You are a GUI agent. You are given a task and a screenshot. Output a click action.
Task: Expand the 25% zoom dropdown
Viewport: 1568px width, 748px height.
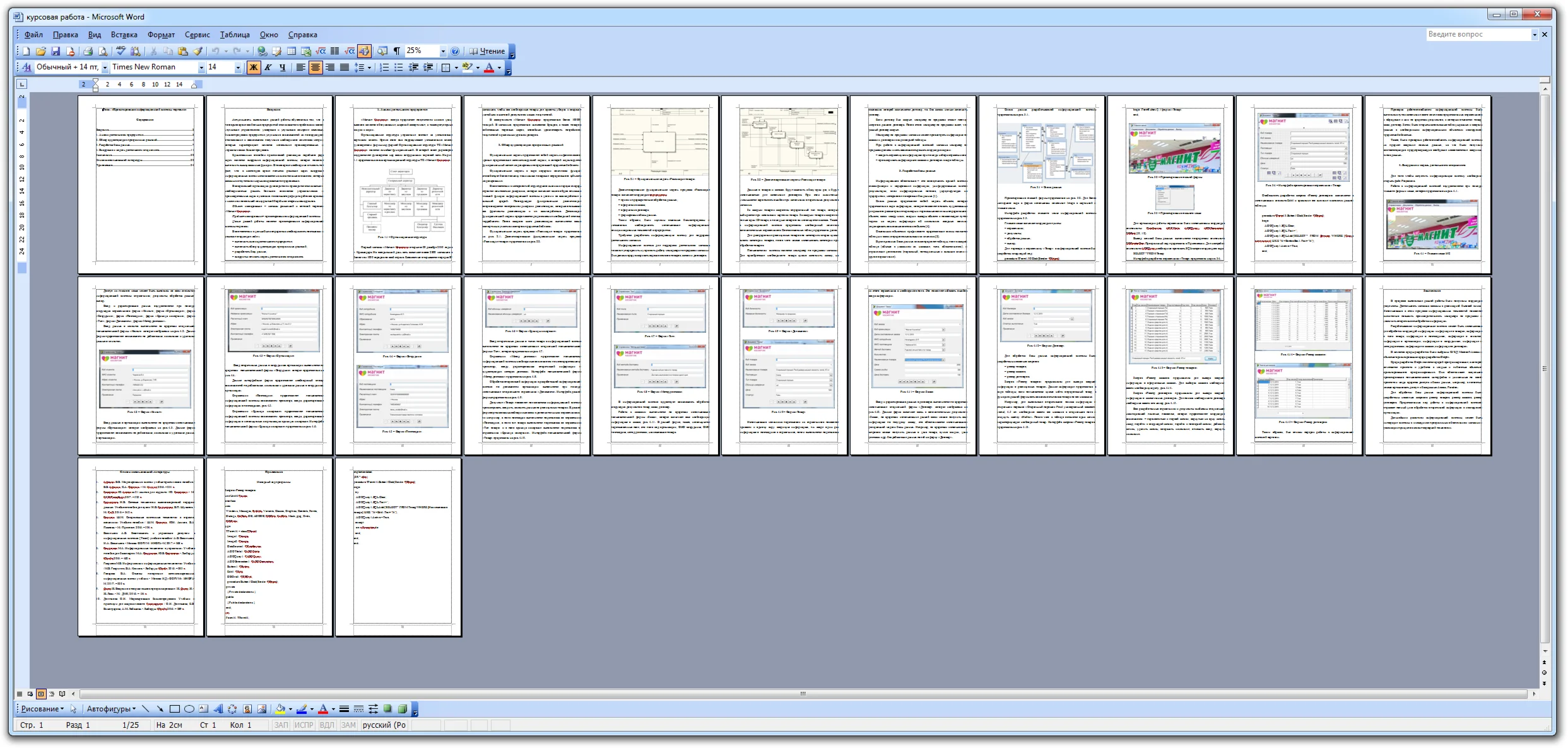click(x=443, y=51)
